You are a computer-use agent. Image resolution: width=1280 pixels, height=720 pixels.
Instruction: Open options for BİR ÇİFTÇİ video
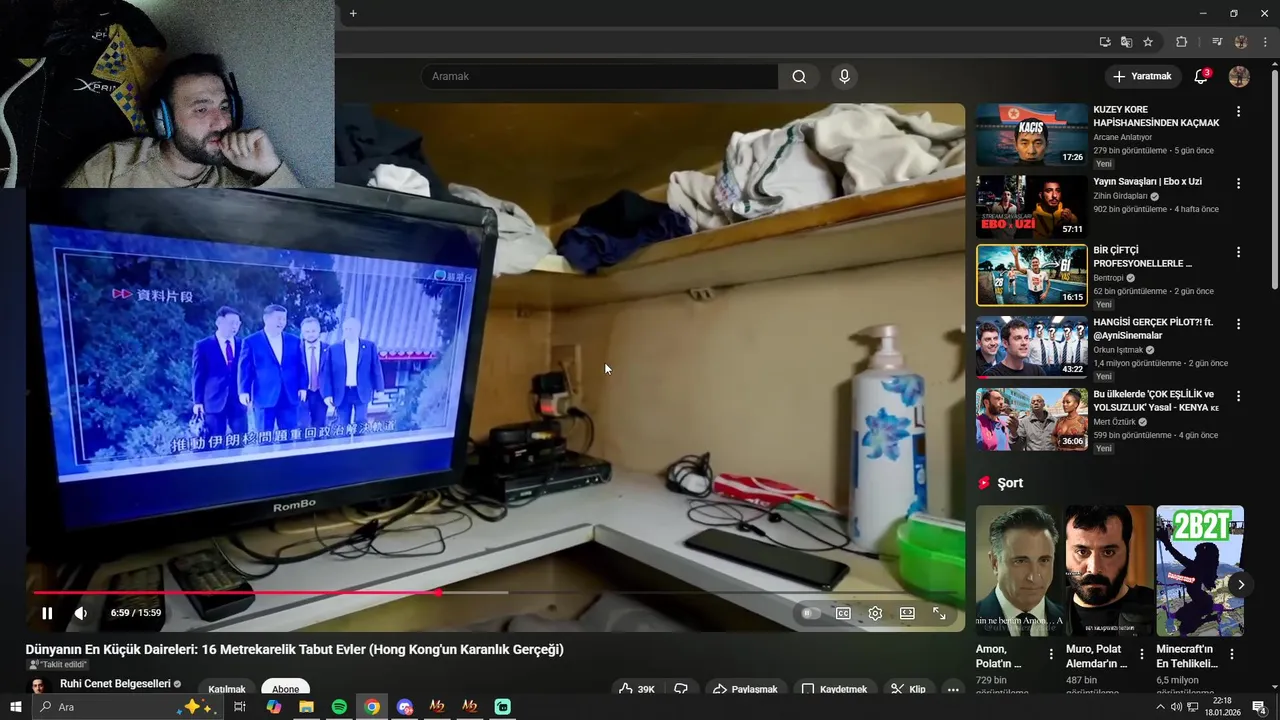[x=1239, y=252]
